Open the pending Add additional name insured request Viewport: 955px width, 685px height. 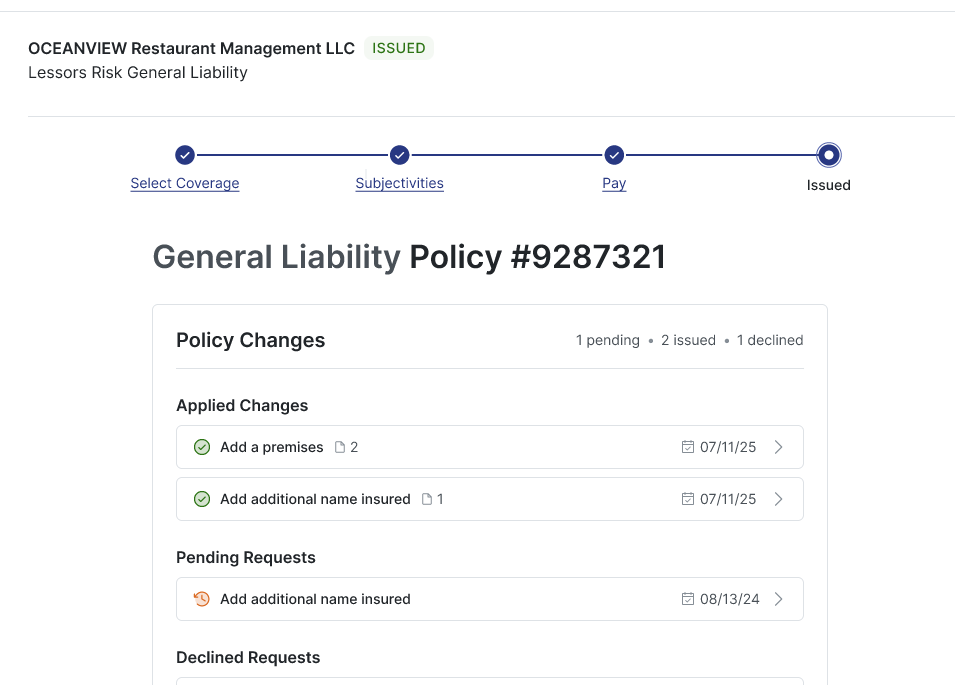(x=315, y=599)
